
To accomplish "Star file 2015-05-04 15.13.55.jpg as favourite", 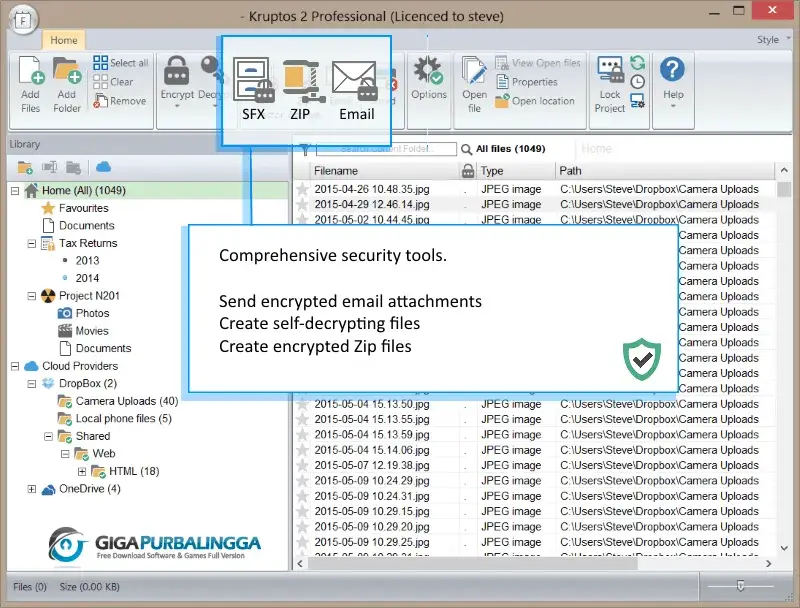I will pos(302,419).
